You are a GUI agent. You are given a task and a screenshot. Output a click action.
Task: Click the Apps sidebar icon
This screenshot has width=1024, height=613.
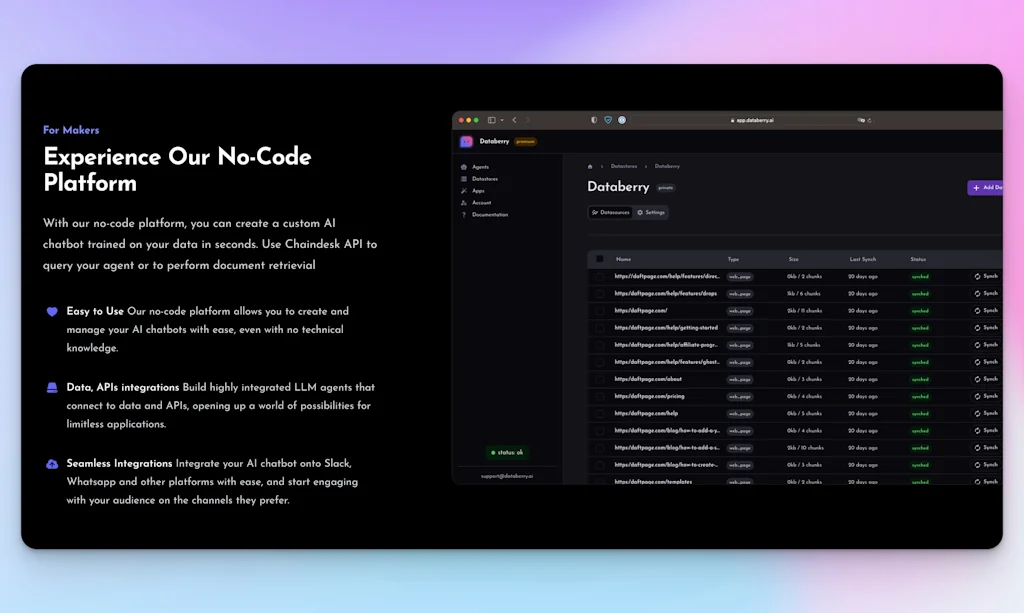click(x=464, y=191)
